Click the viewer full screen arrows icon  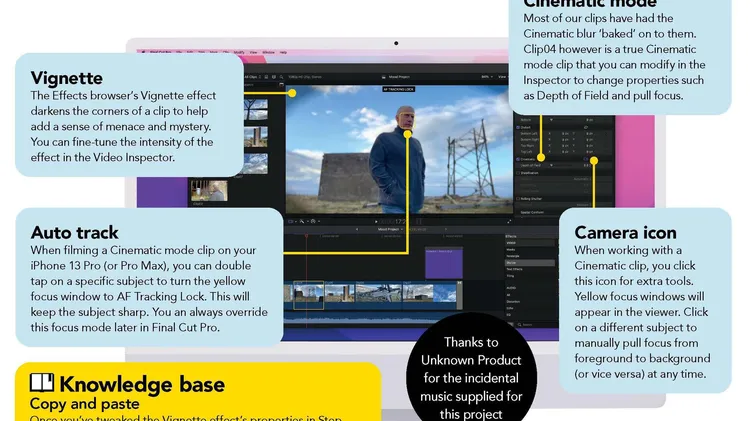509,222
